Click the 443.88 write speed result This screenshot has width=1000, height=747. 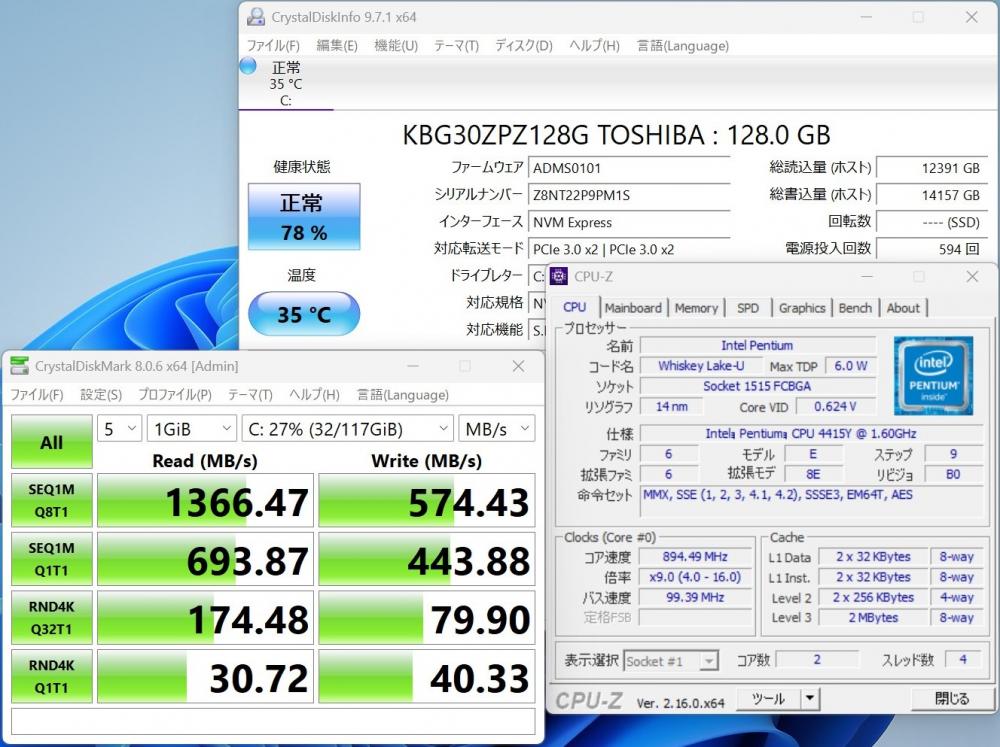[427, 559]
